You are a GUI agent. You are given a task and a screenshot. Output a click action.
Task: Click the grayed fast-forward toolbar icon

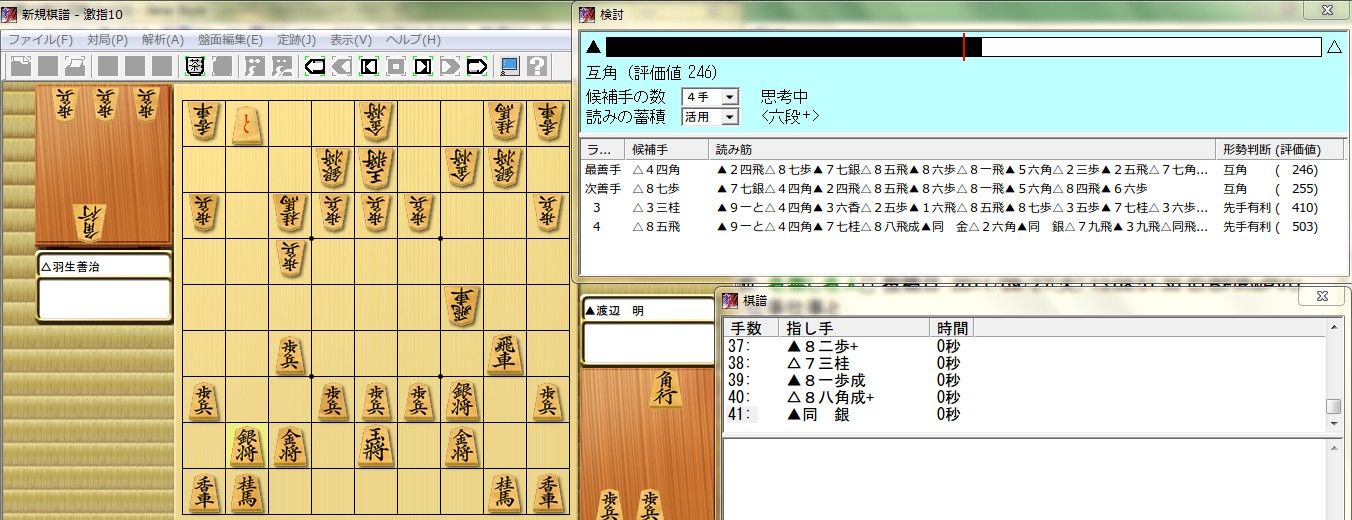[450, 67]
